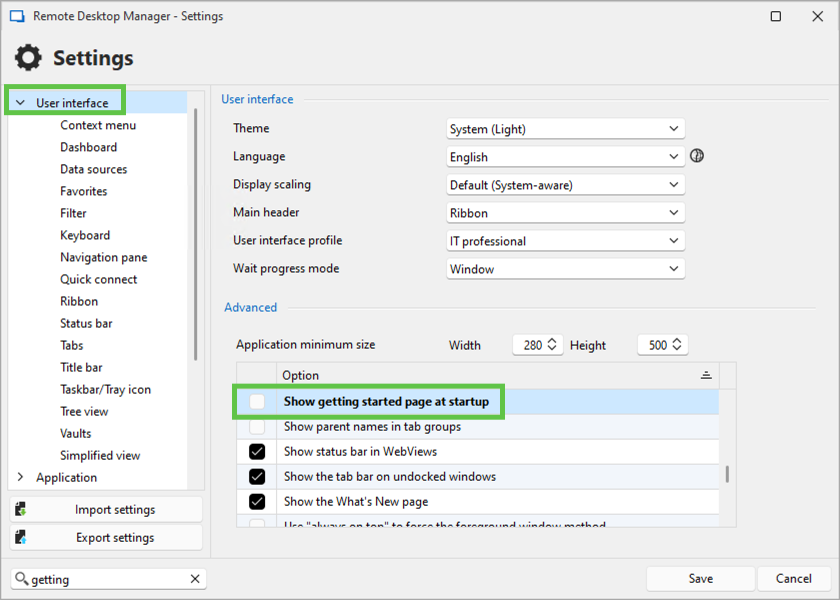This screenshot has width=840, height=600.
Task: Open Ribbon settings
Action: click(x=79, y=301)
